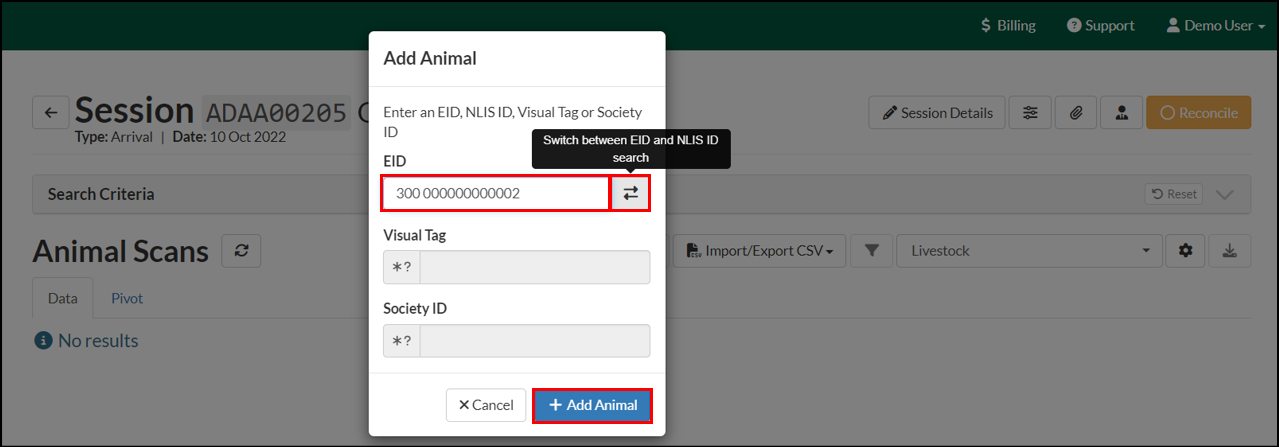Click the person icon button
Viewport: 1279px width, 447px height.
click(x=1122, y=113)
